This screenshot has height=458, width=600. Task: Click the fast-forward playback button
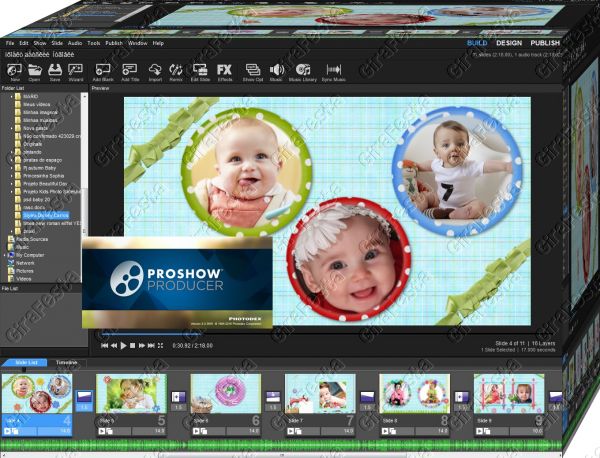click(142, 346)
